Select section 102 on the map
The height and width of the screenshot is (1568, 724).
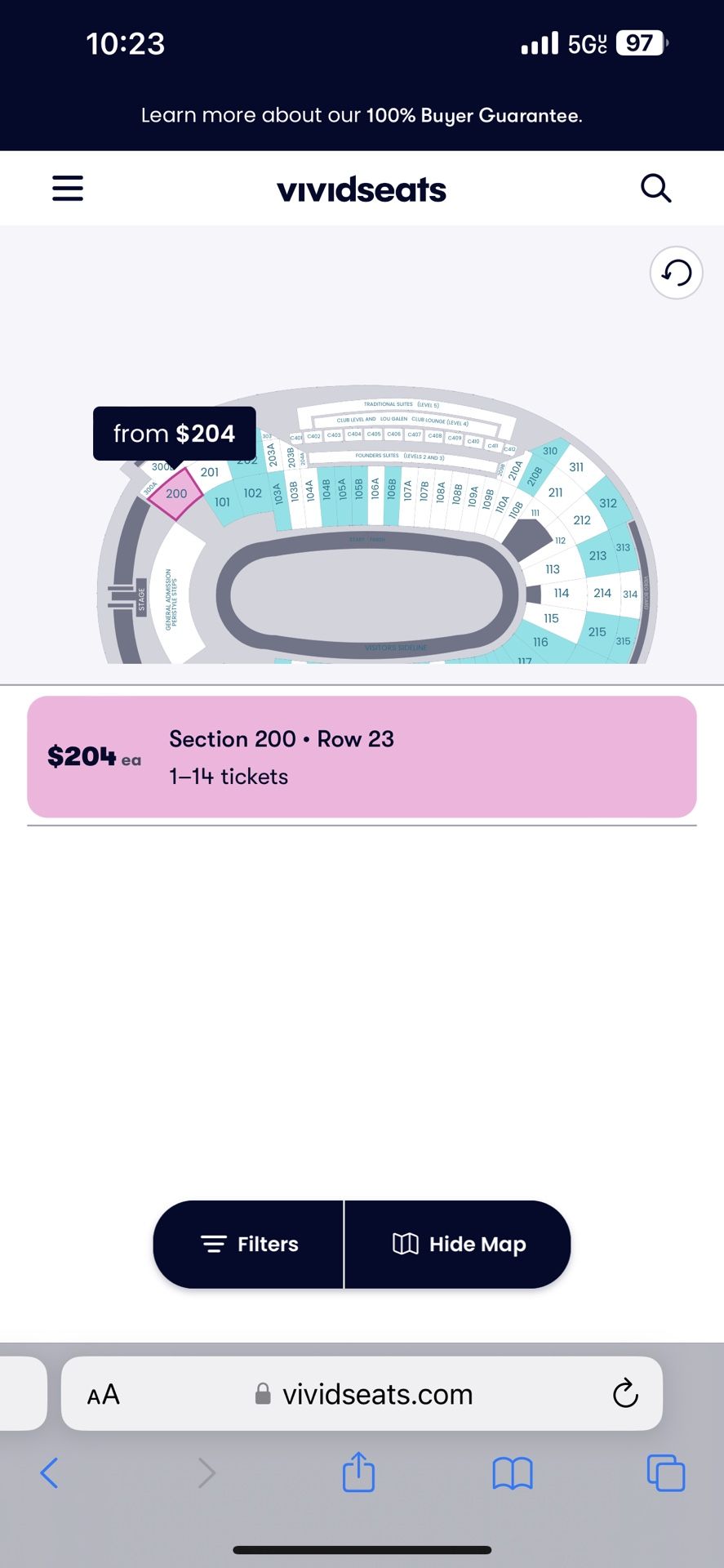tap(253, 493)
